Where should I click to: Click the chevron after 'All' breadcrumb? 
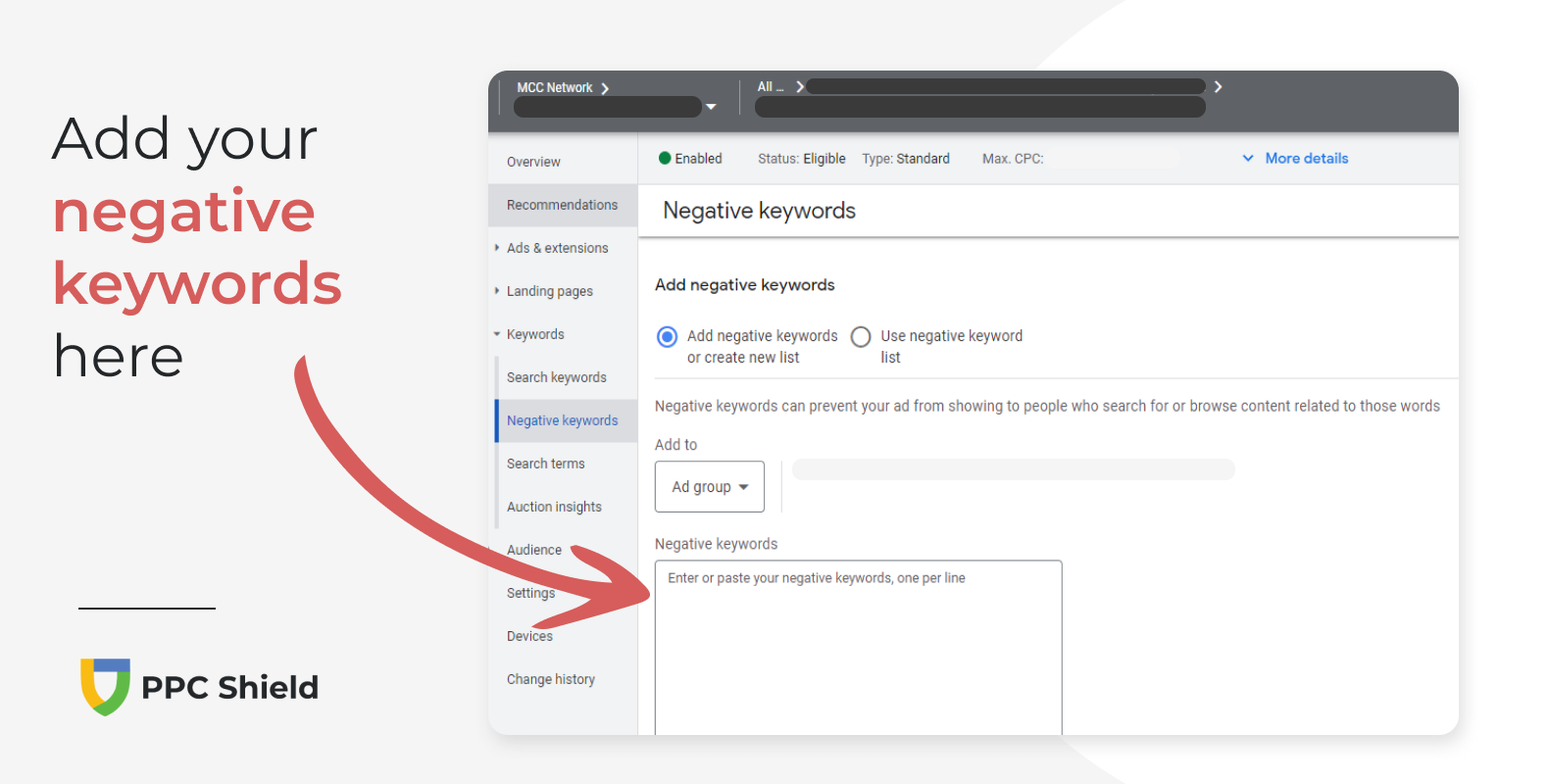point(800,87)
